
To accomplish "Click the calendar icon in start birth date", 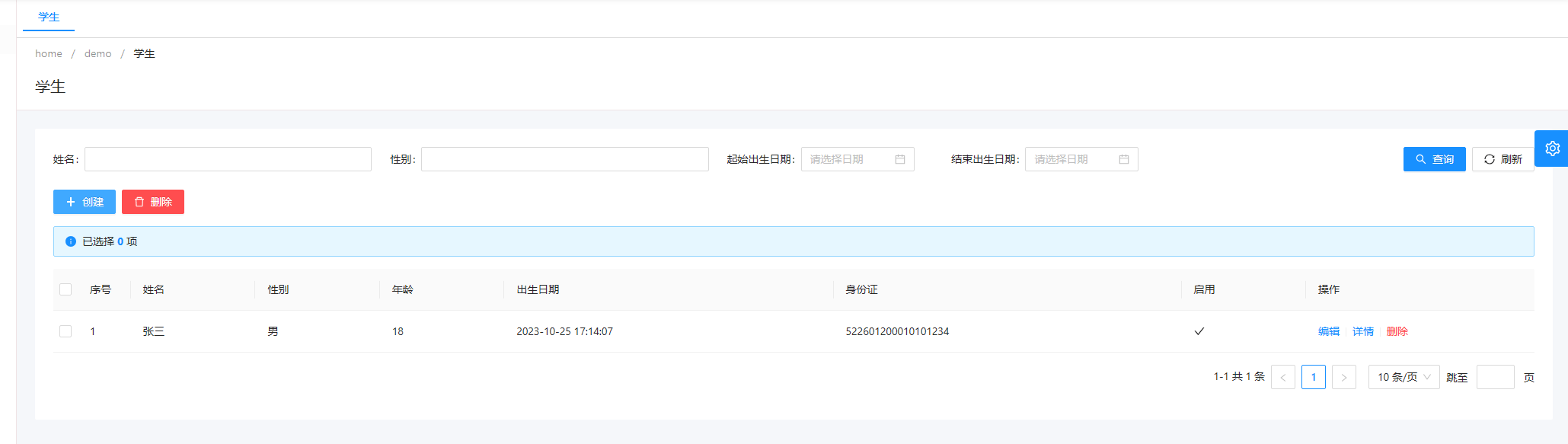I will tap(900, 159).
